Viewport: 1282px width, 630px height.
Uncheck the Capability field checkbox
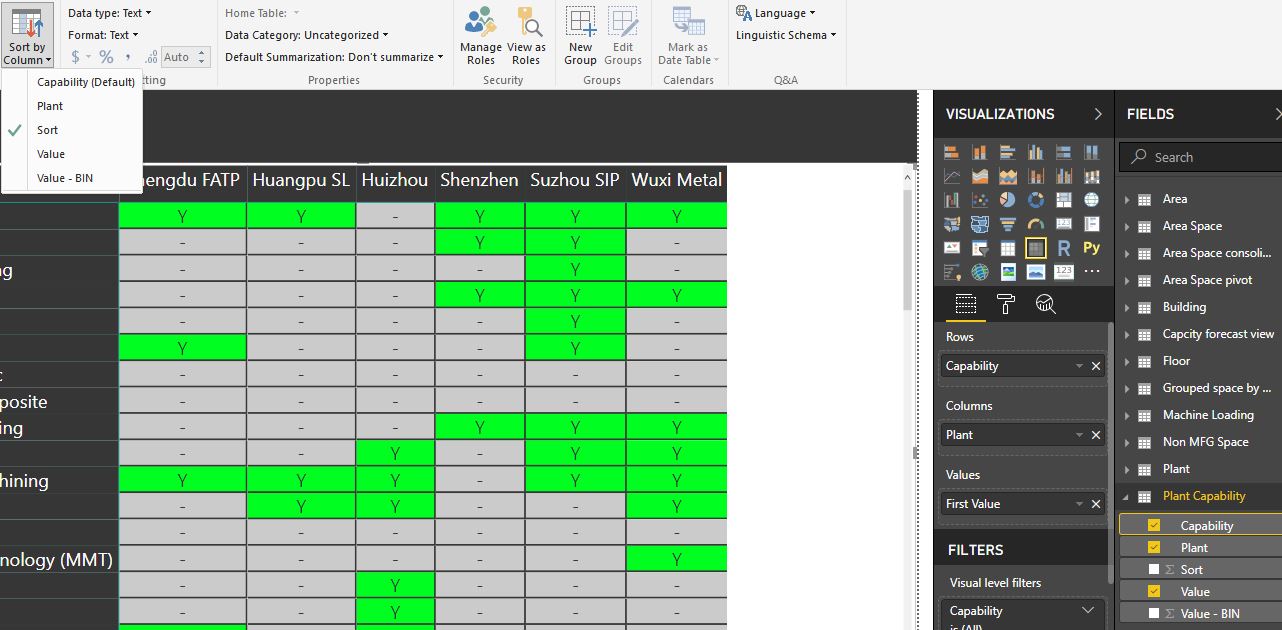click(x=1154, y=525)
